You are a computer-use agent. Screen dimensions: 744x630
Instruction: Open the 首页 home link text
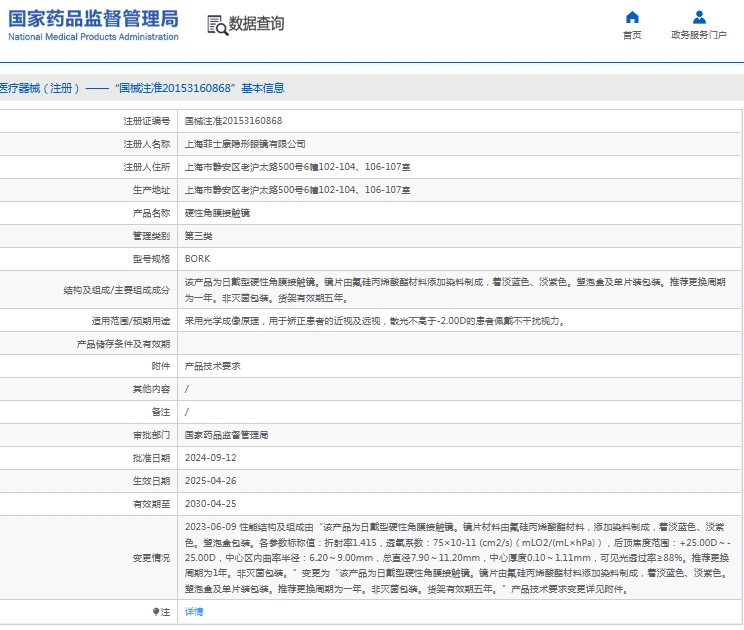coord(632,35)
